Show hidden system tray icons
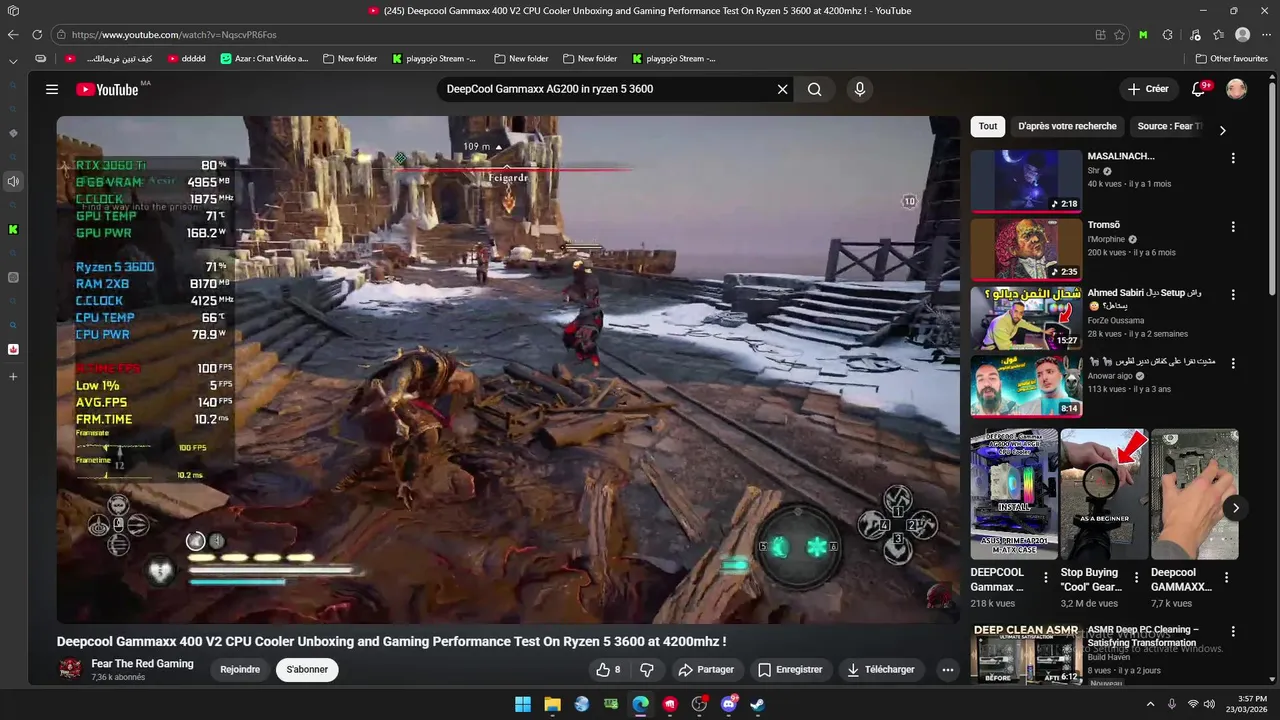1280x720 pixels. 1150,704
